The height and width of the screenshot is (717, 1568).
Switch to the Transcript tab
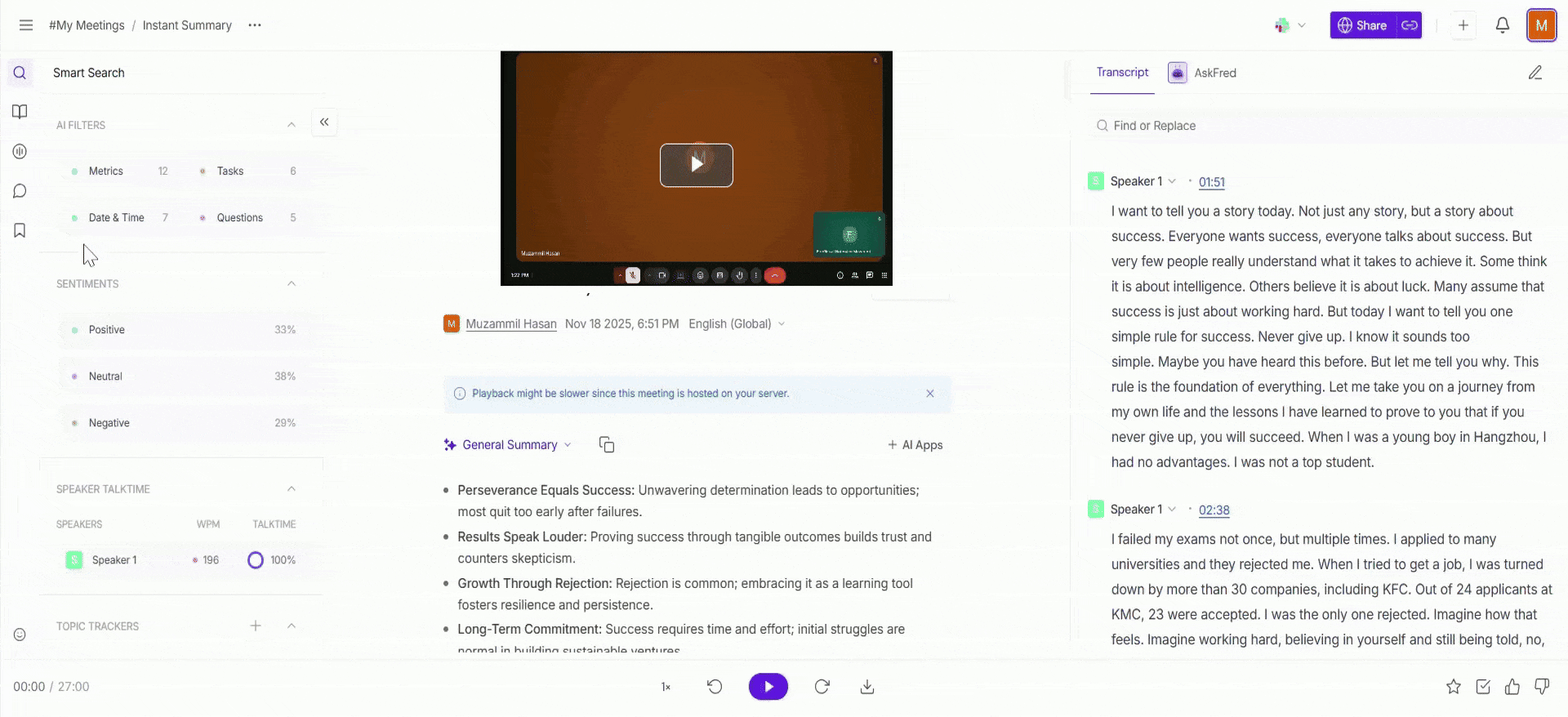(x=1122, y=73)
